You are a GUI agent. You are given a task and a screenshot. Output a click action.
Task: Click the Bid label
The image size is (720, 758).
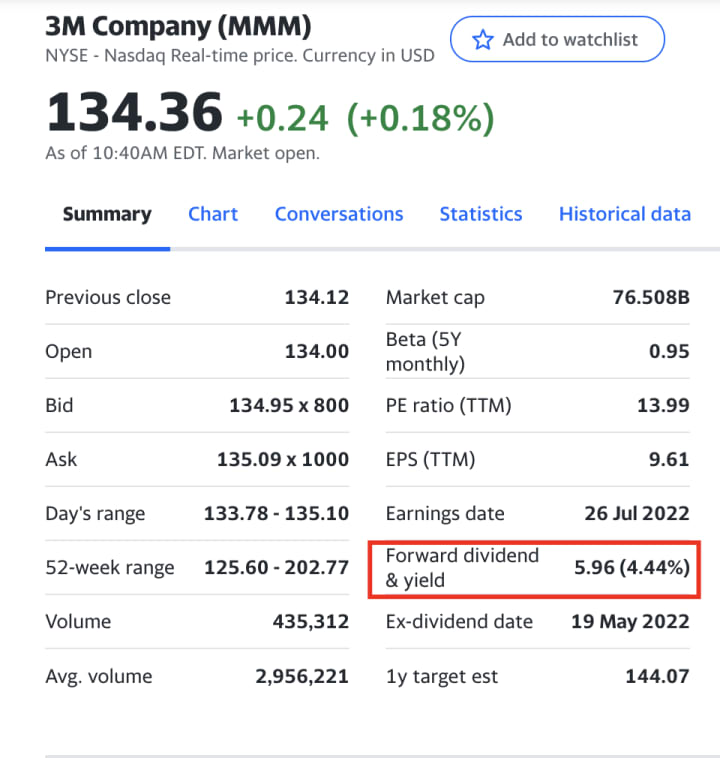pyautogui.click(x=59, y=406)
